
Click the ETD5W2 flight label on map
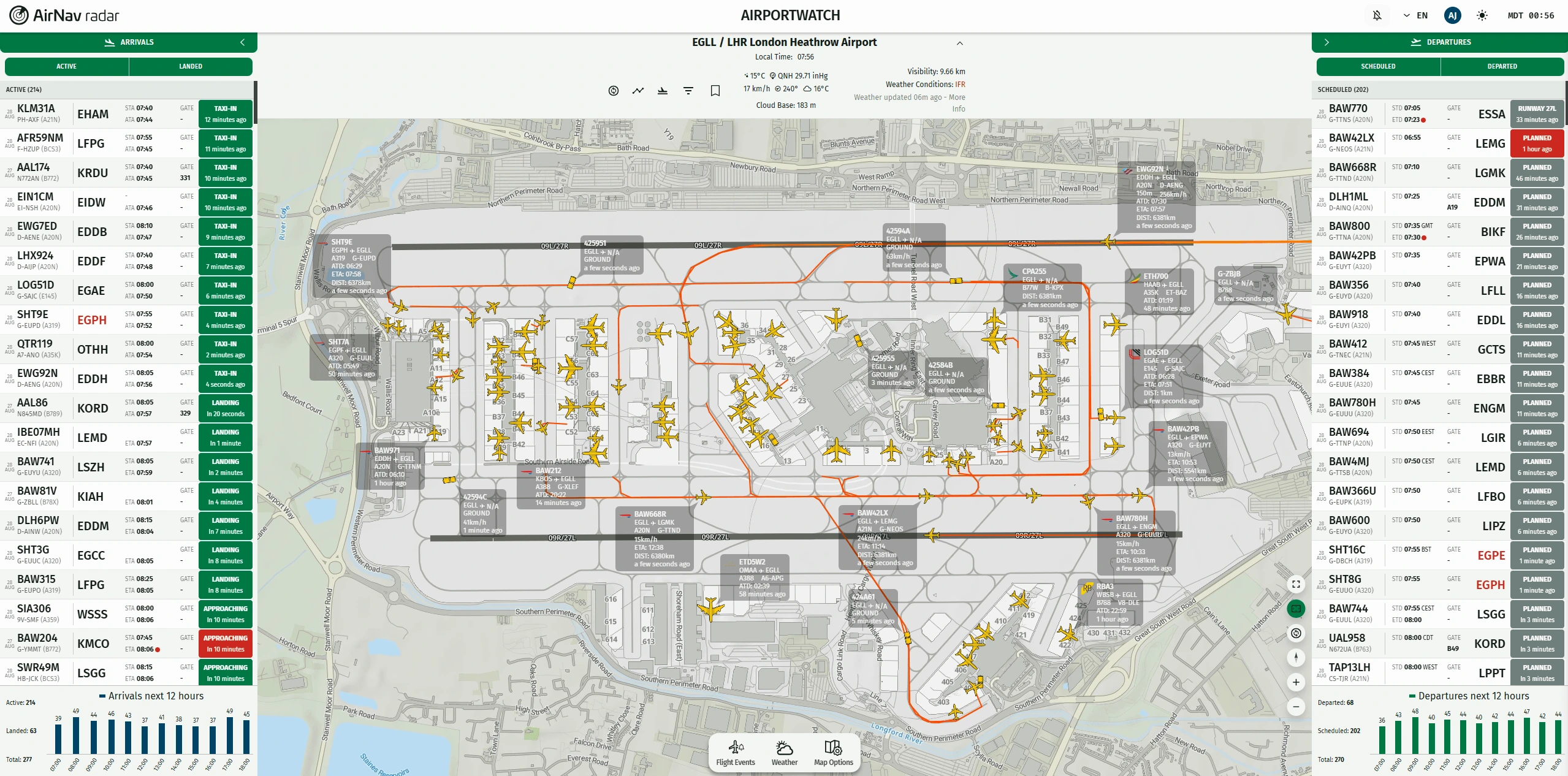coord(754,577)
